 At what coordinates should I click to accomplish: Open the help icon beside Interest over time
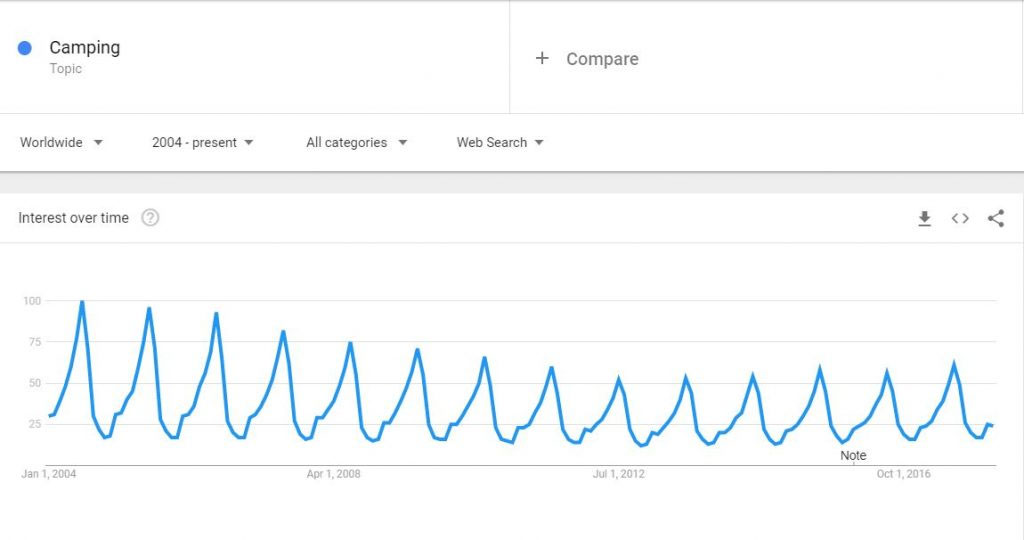[150, 217]
